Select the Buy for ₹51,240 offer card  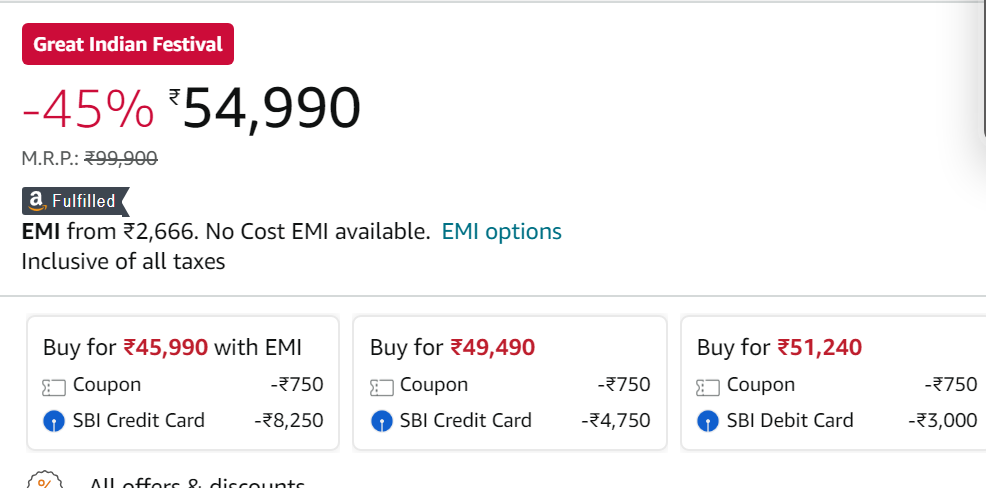833,383
